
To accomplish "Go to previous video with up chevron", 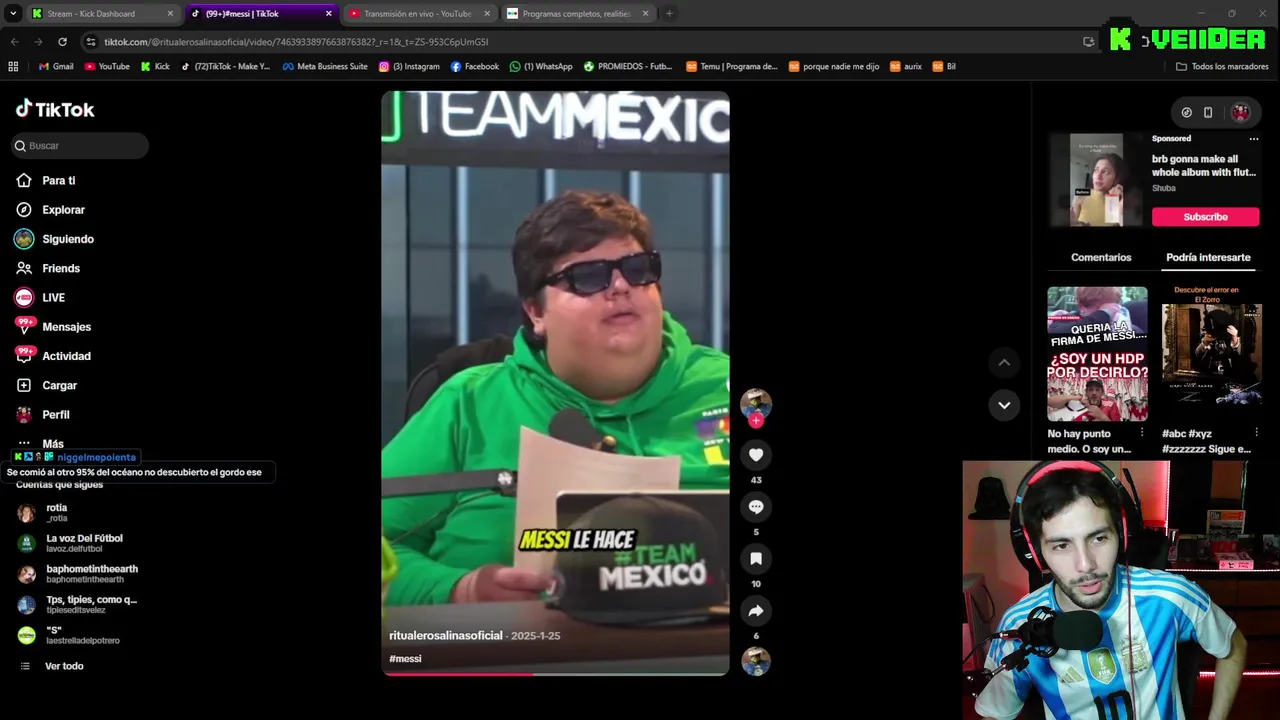I will (1004, 362).
